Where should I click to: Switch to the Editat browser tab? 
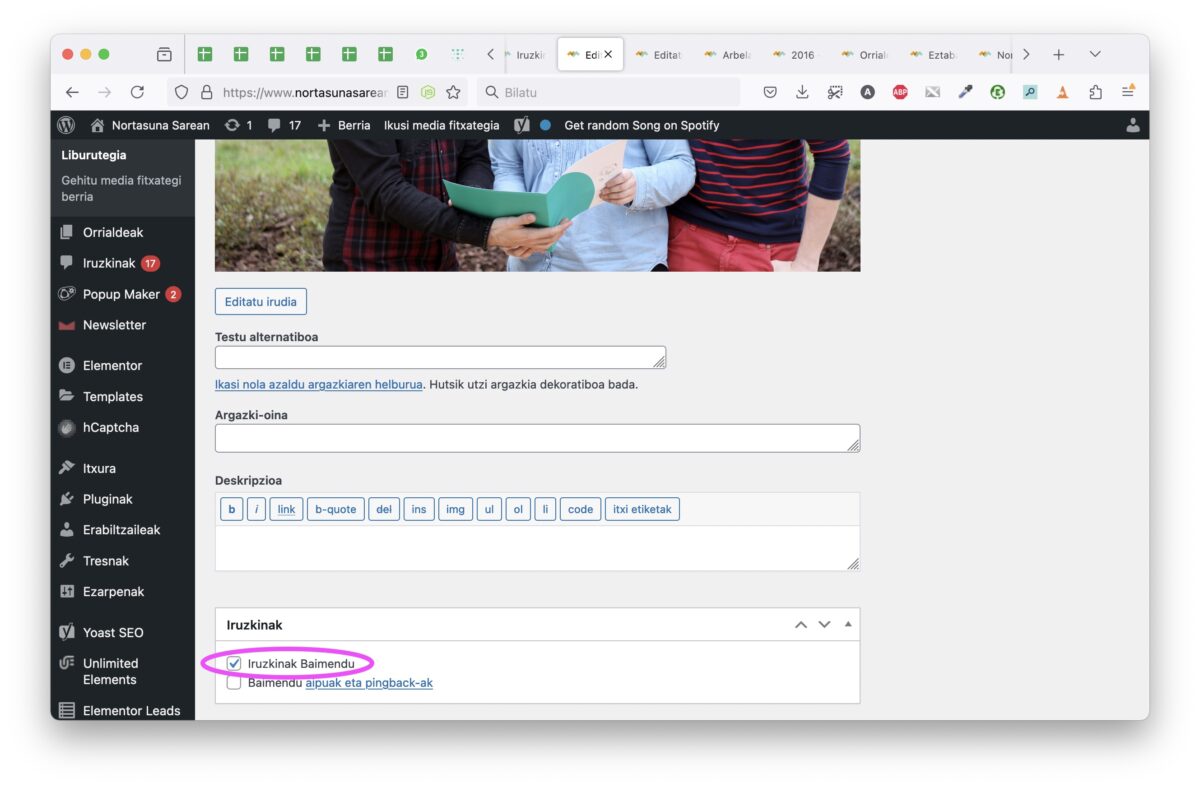[x=658, y=55]
